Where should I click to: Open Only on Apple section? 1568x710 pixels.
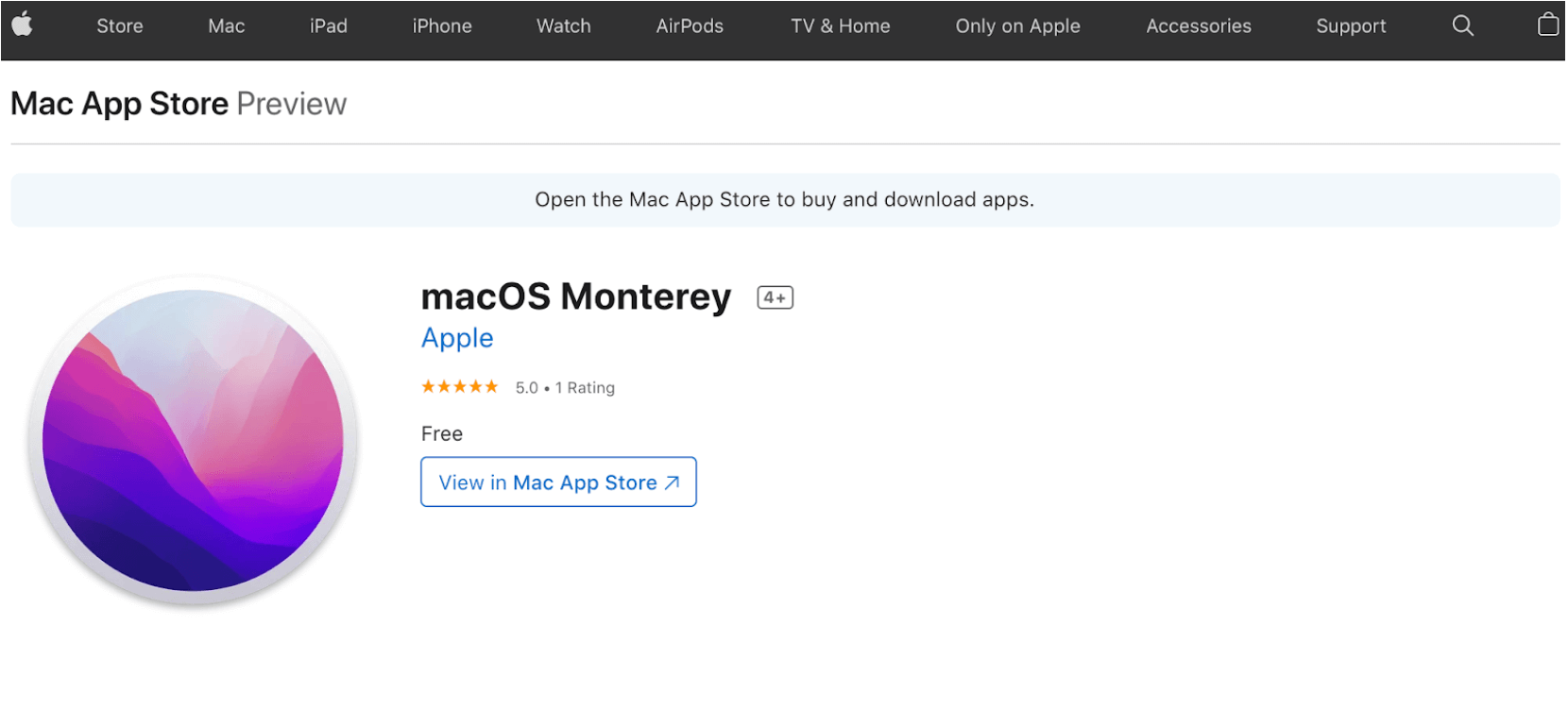tap(1017, 26)
